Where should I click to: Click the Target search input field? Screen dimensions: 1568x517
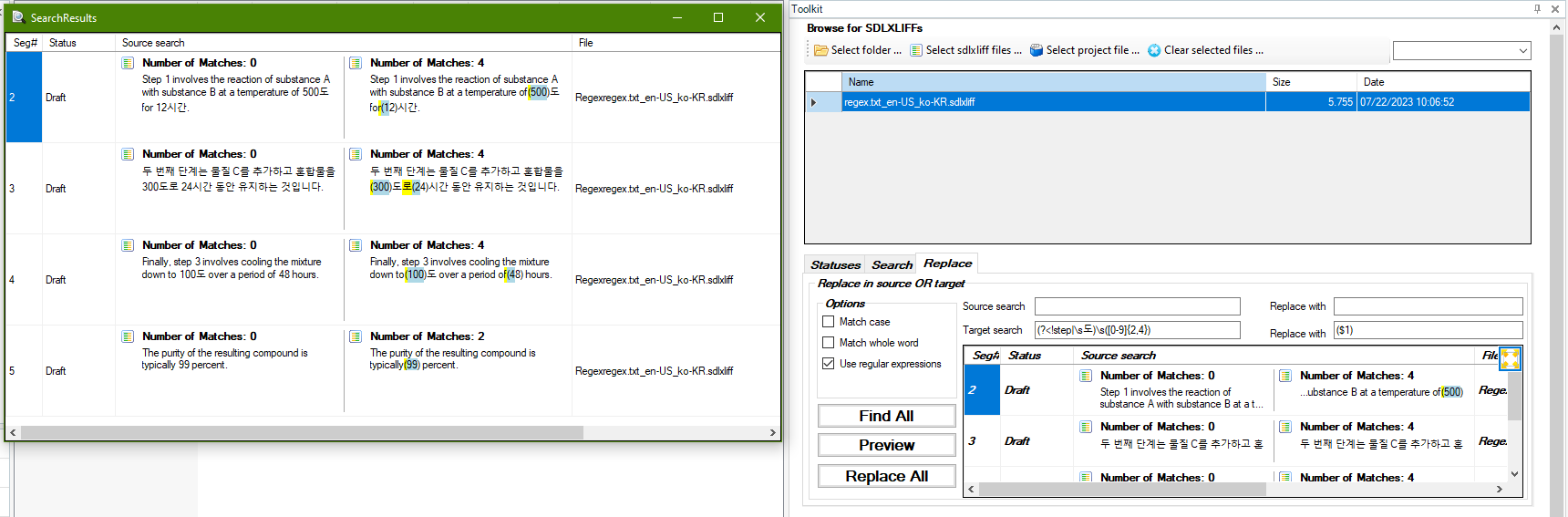(1137, 330)
